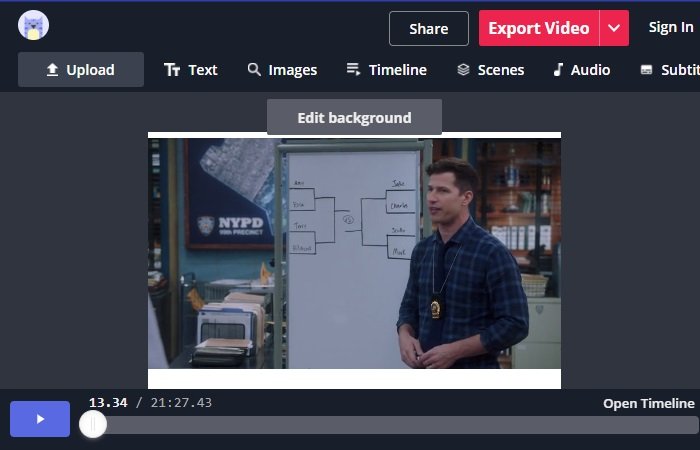Click the total duration 21:27.43 text
This screenshot has height=450, width=700.
click(x=181, y=403)
